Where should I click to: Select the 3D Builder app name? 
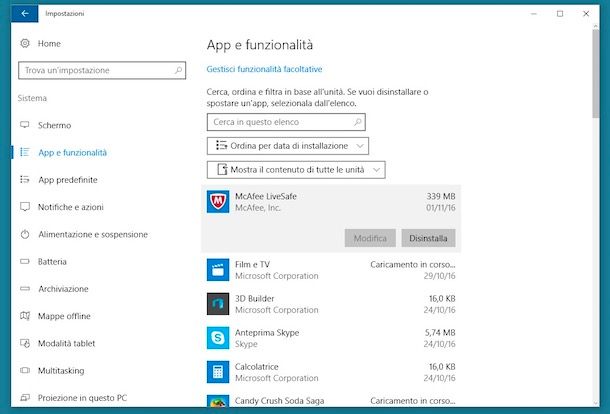click(254, 298)
